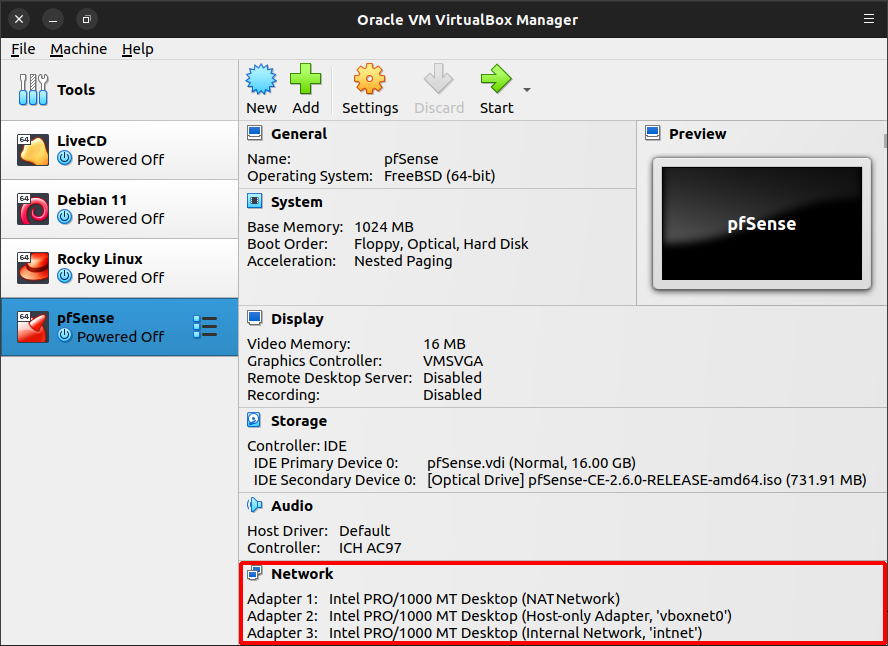Click 'Floppy, Optical, Hard Disk' boot order
The height and width of the screenshot is (646, 888).
tap(441, 245)
